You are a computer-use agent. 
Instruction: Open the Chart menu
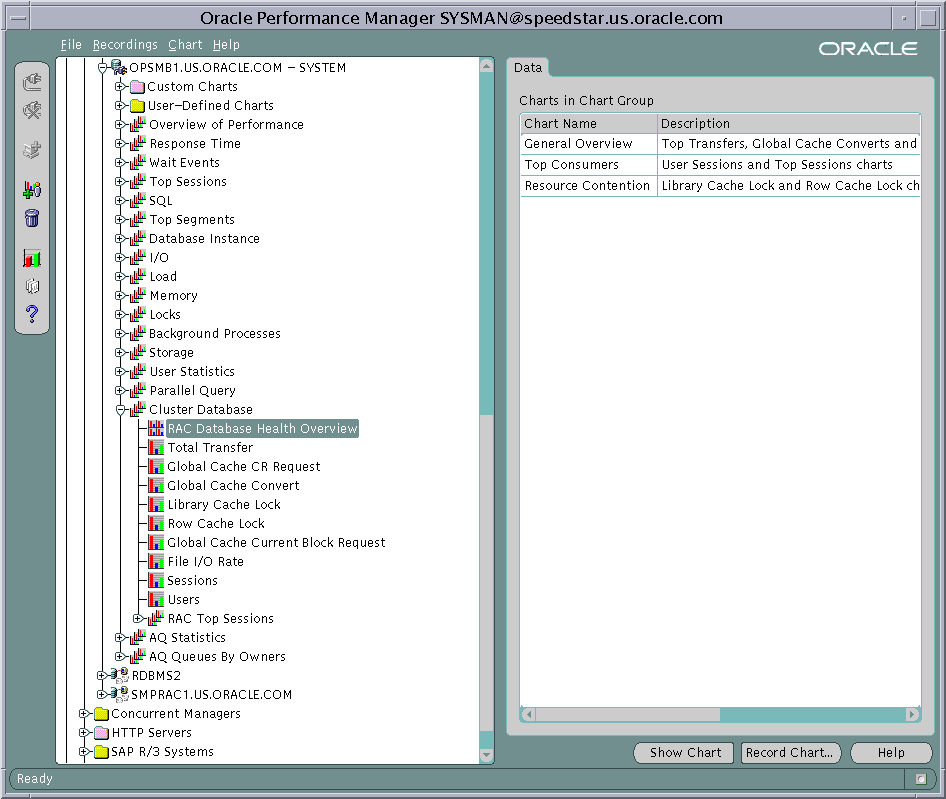pos(185,44)
